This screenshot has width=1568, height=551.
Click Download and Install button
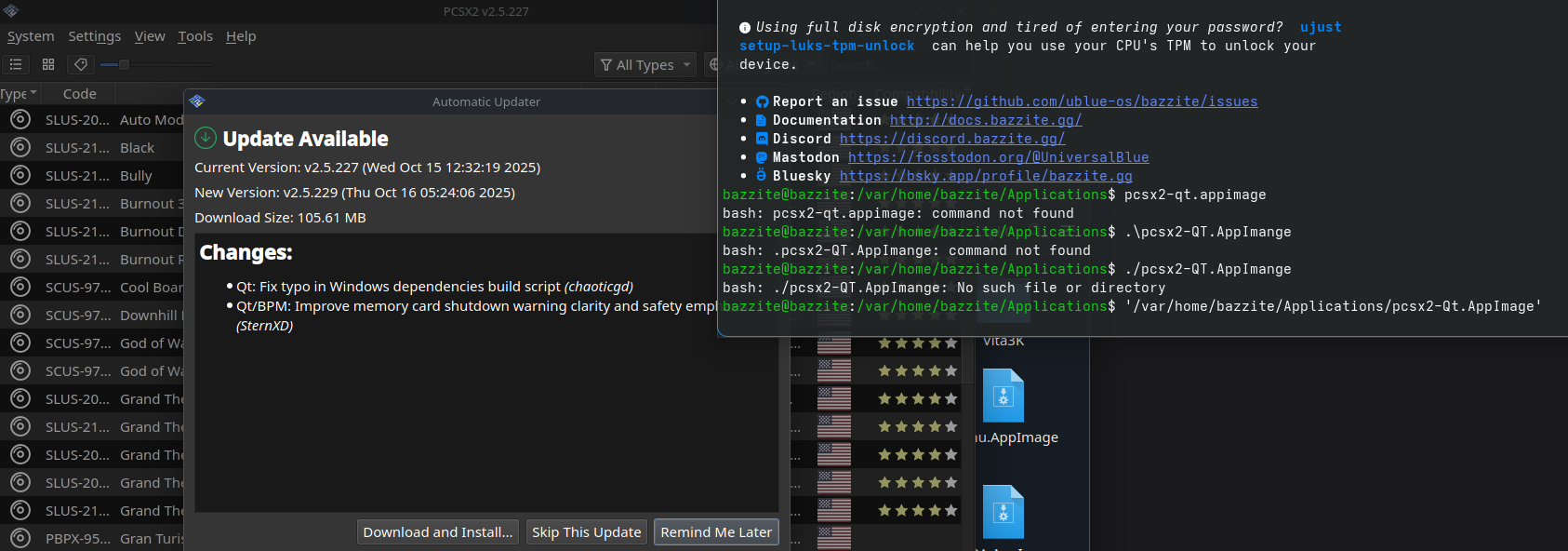pos(438,532)
